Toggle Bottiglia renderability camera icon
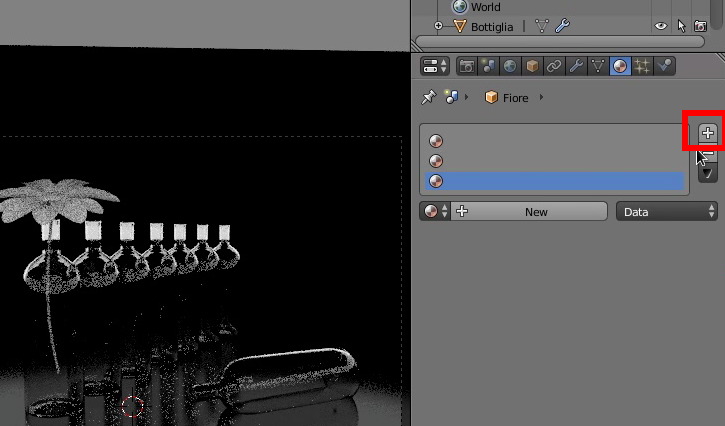725x426 pixels. (x=700, y=26)
